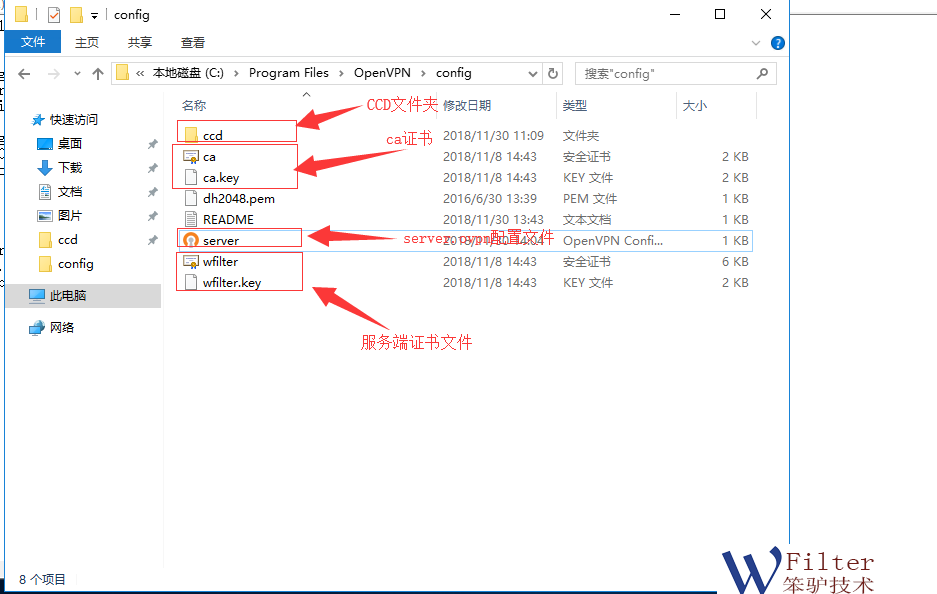
Task: Switch to the 查看 ribbon tab
Action: (x=193, y=42)
